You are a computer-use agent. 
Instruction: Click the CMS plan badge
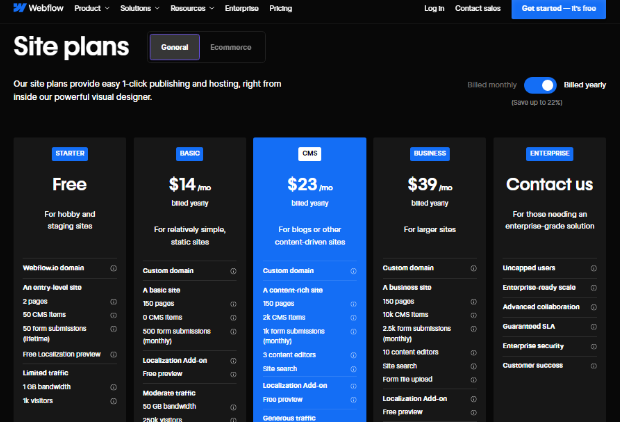pyautogui.click(x=310, y=153)
